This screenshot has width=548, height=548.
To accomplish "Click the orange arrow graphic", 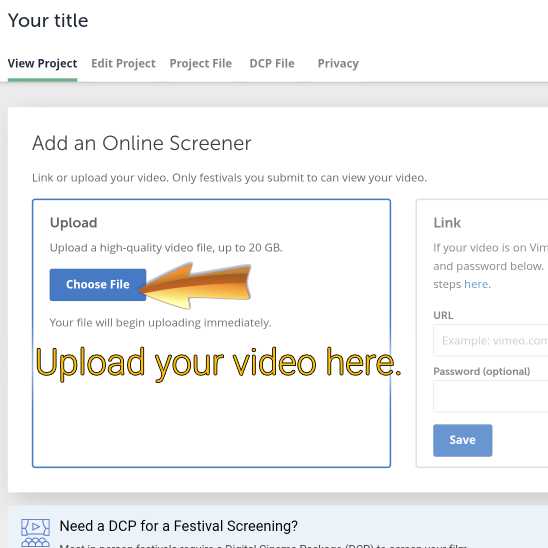I will coord(196,286).
